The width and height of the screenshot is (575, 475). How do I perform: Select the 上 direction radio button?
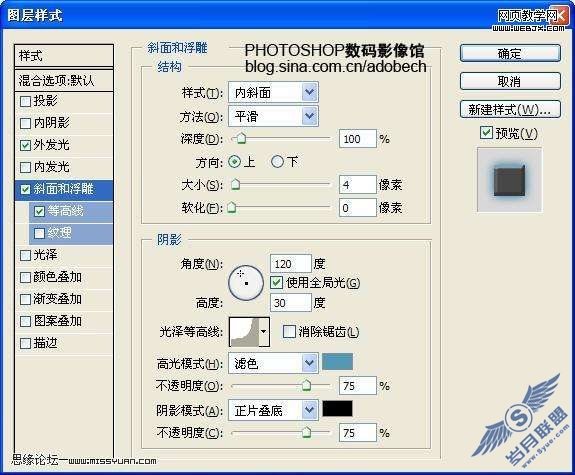[x=235, y=162]
